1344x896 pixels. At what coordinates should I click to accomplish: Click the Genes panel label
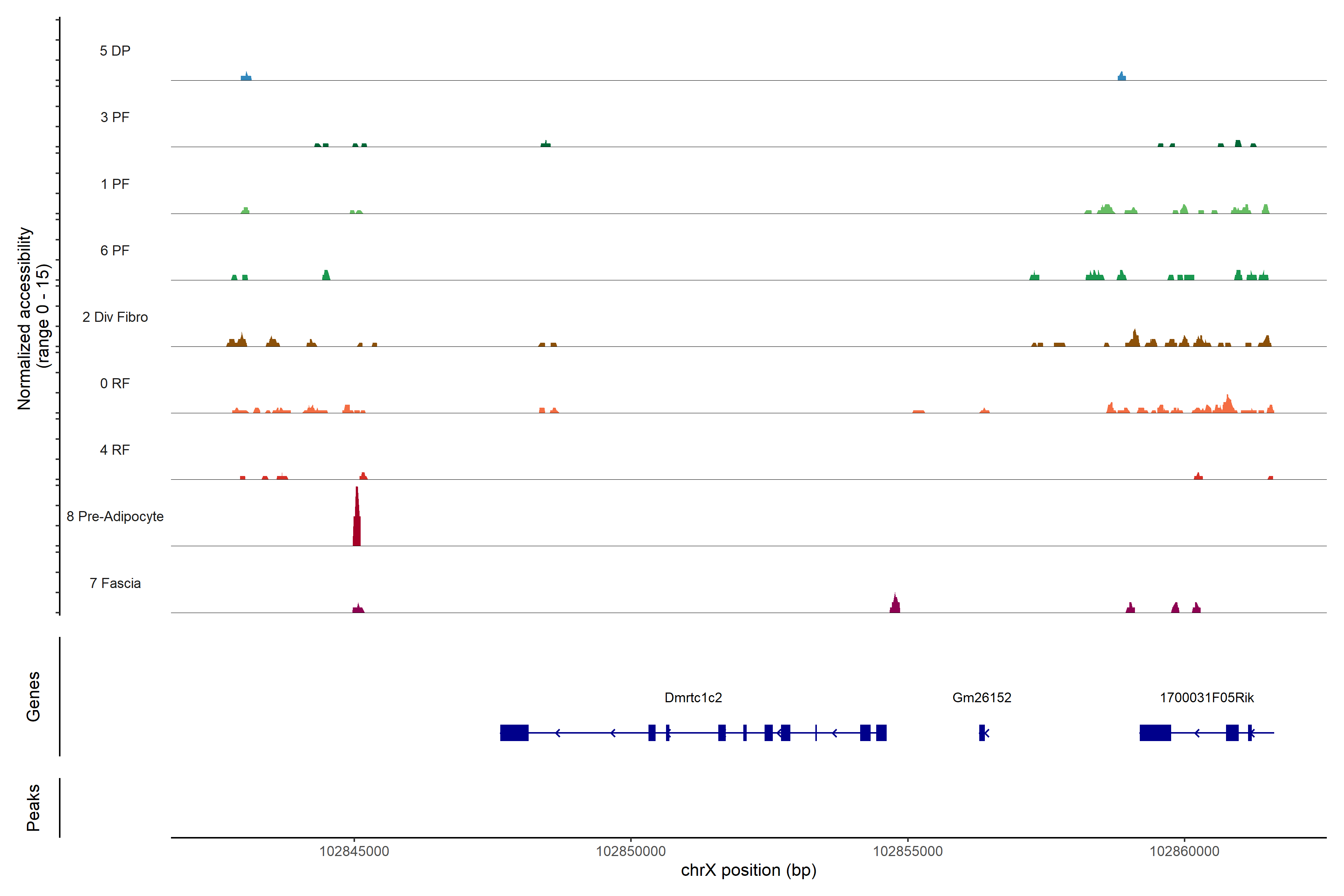[x=33, y=696]
